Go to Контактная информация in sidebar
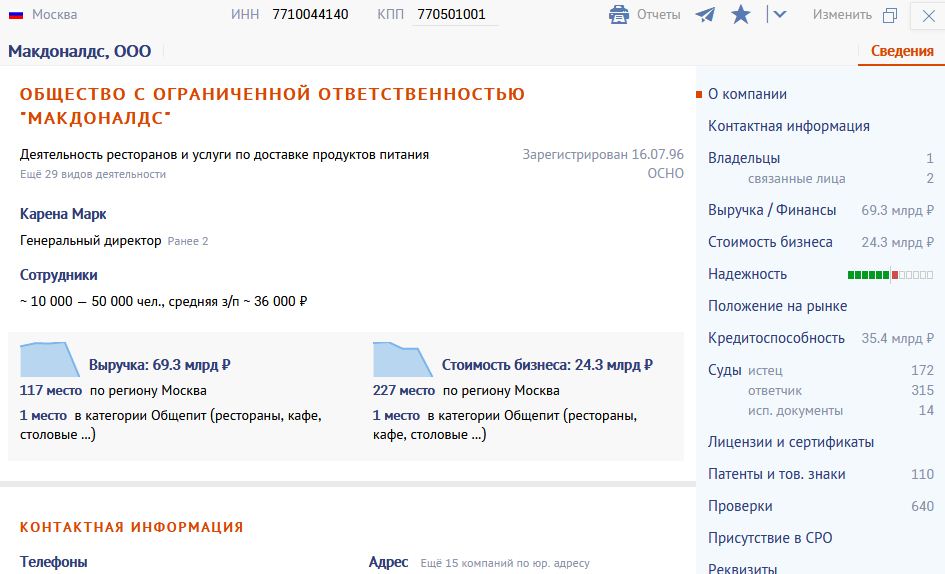The image size is (945, 574). pyautogui.click(x=788, y=126)
